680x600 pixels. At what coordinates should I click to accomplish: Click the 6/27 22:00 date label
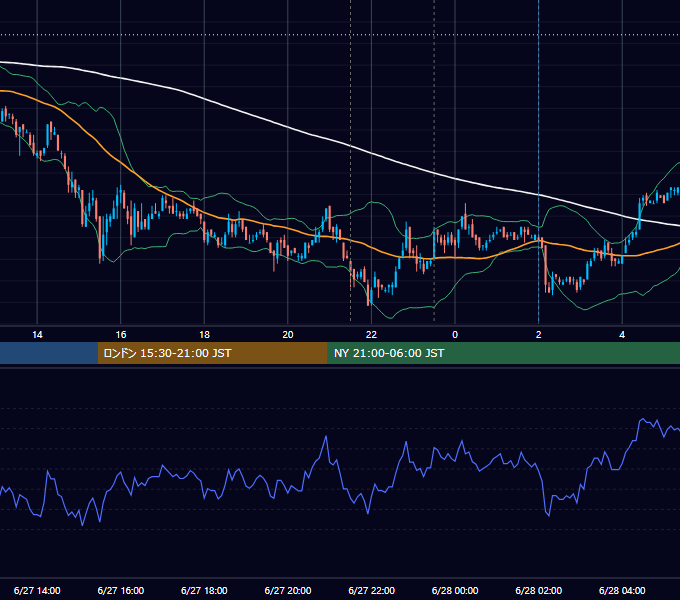(x=372, y=590)
